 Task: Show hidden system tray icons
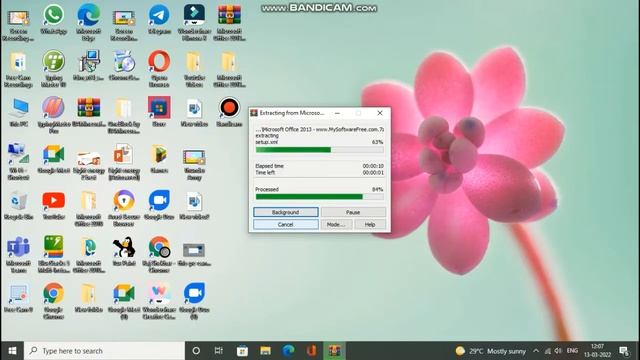click(536, 351)
